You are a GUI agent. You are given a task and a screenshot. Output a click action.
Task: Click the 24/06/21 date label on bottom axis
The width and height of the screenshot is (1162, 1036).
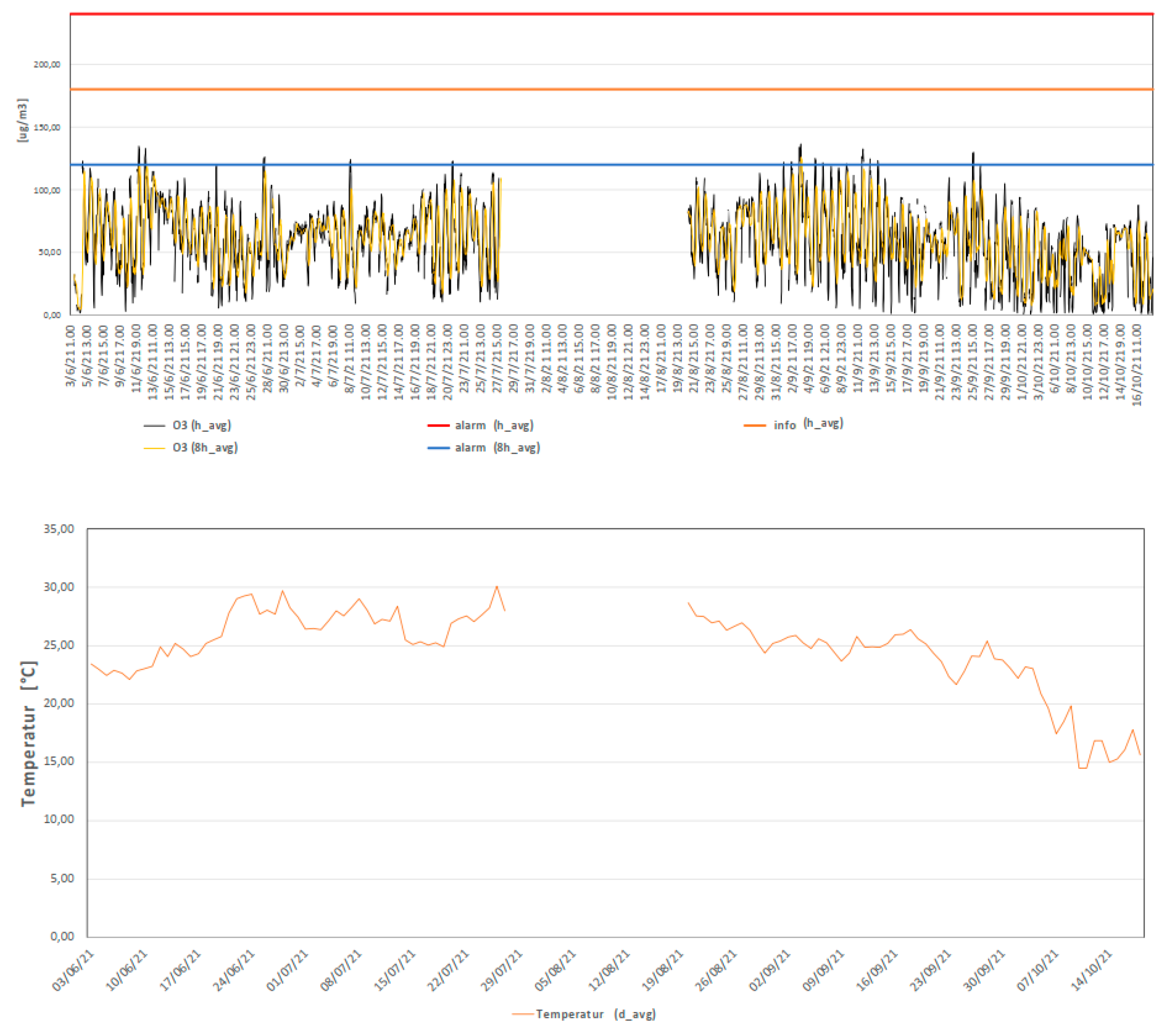click(x=233, y=970)
